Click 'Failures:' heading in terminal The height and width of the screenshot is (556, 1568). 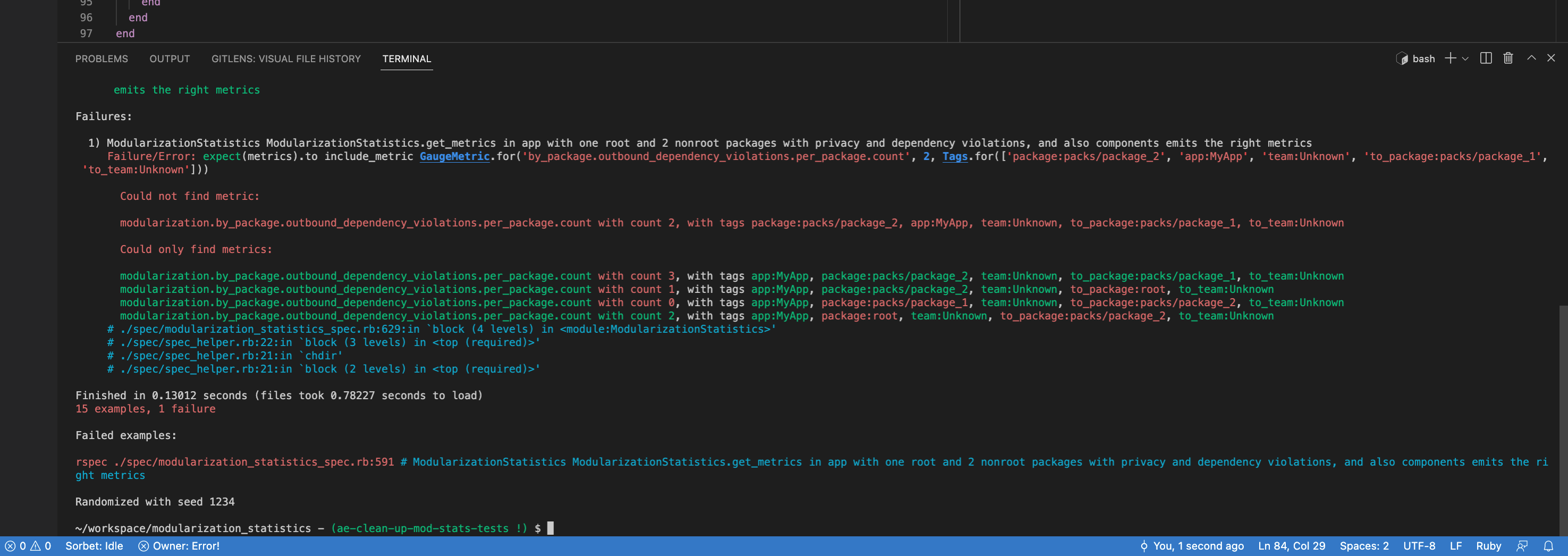[x=104, y=117]
